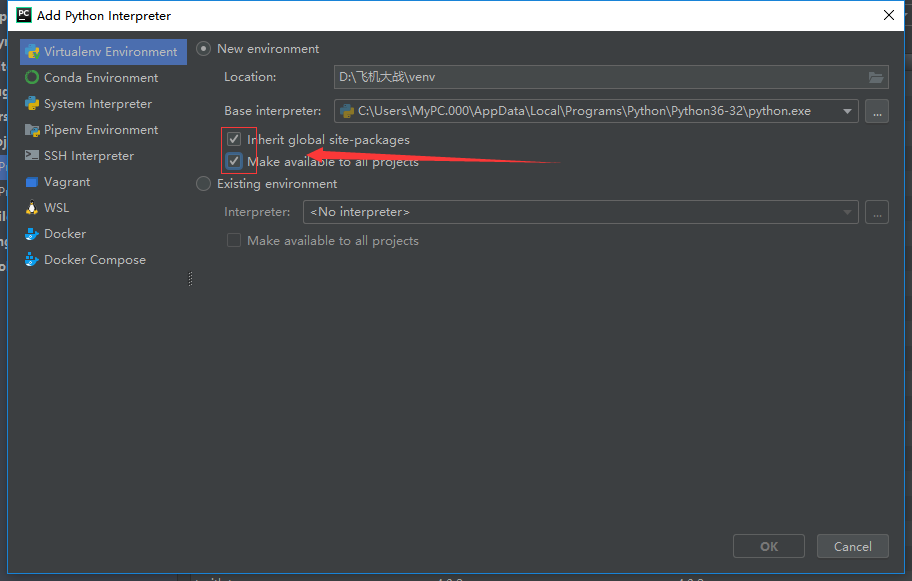
Task: Select the Docker icon
Action: point(32,233)
